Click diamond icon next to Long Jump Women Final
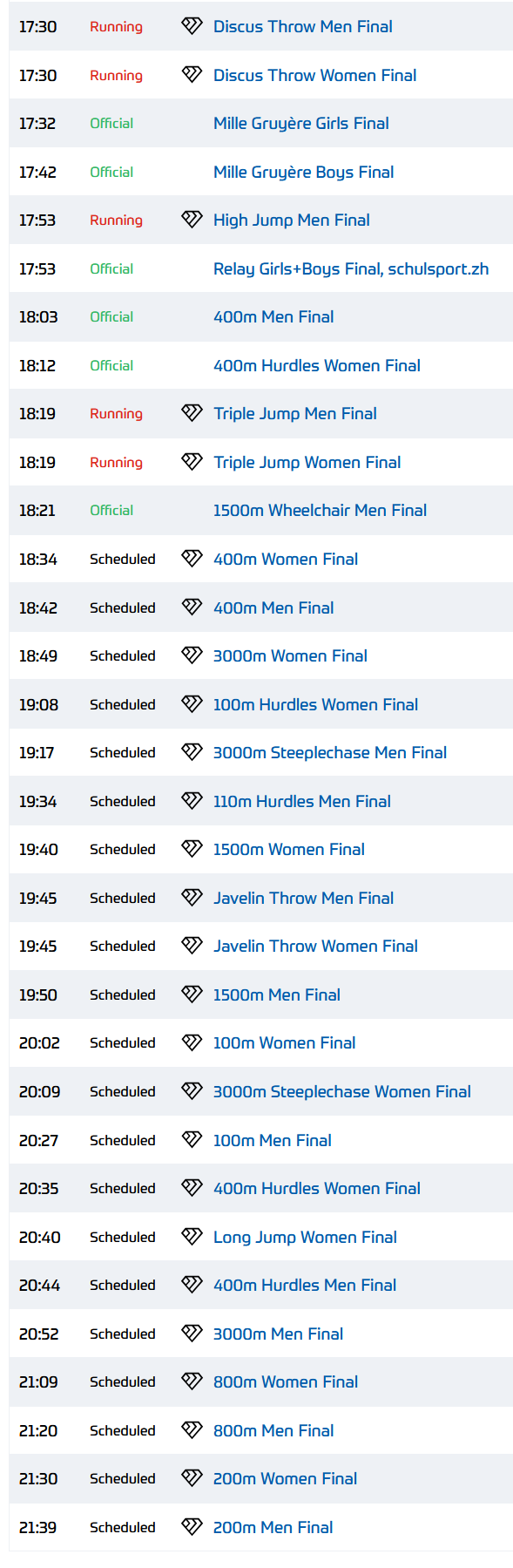 (x=192, y=1236)
